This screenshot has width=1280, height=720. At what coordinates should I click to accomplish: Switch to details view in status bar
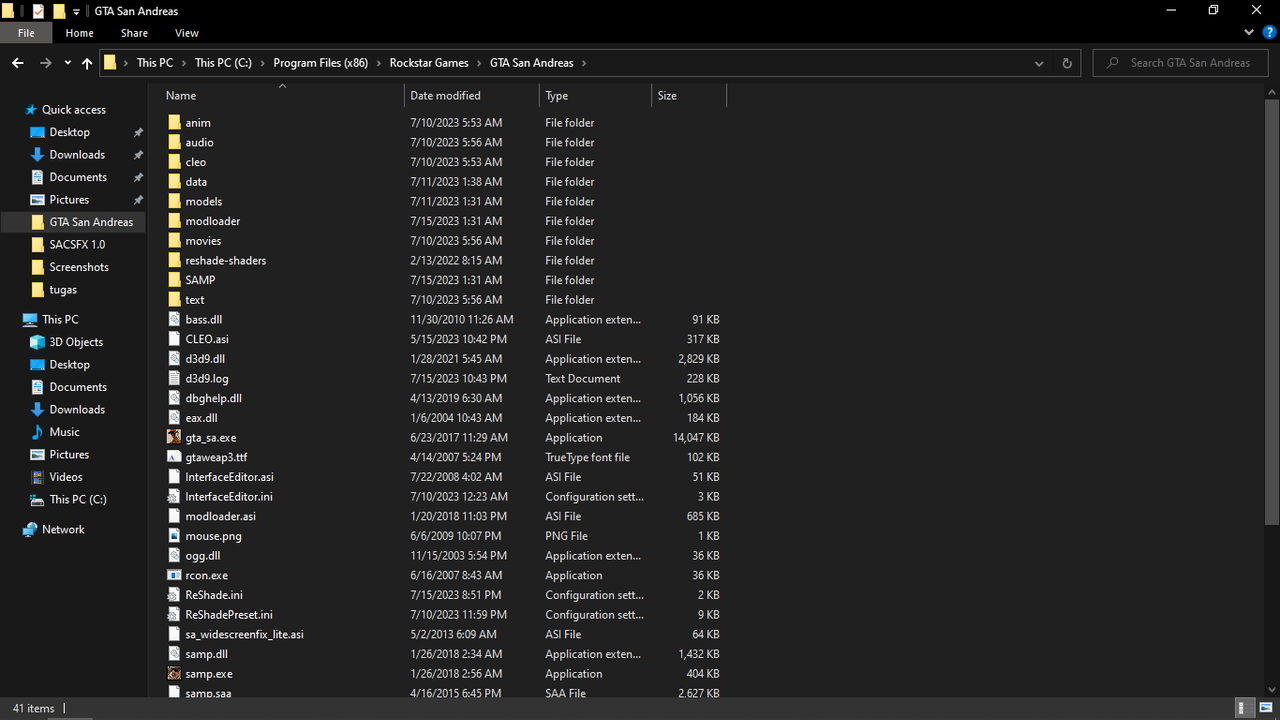coord(1246,708)
